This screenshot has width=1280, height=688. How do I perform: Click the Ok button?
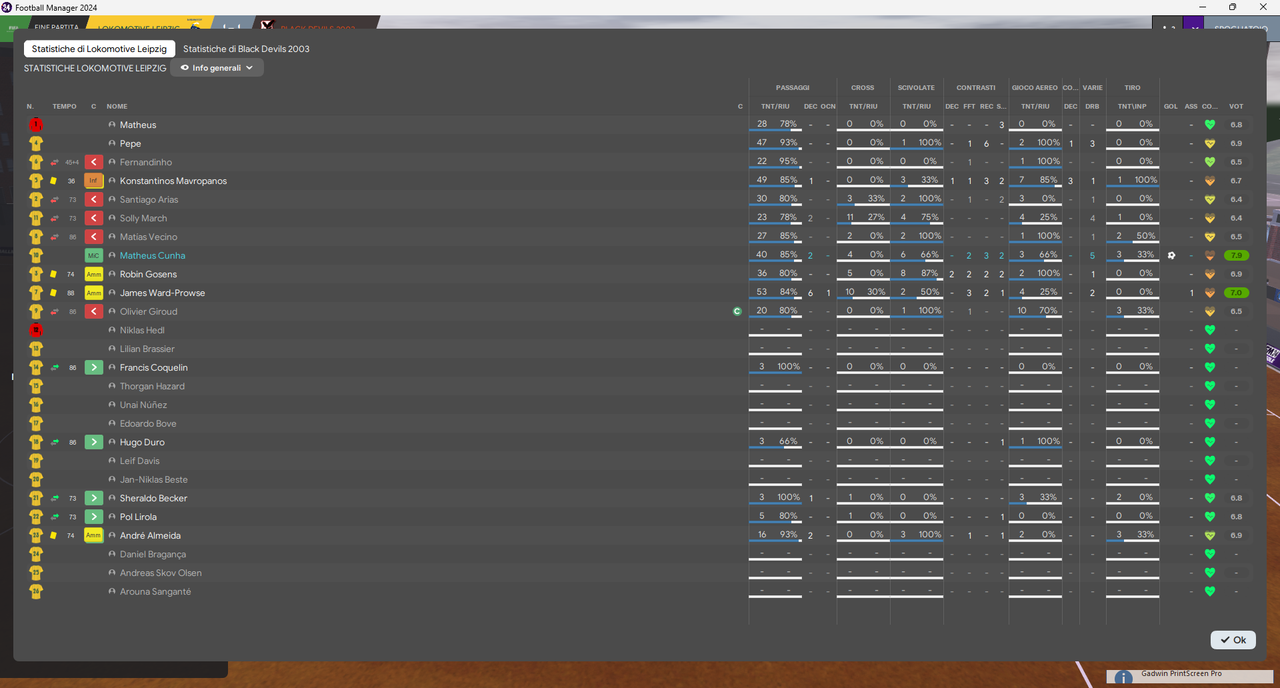(1233, 640)
